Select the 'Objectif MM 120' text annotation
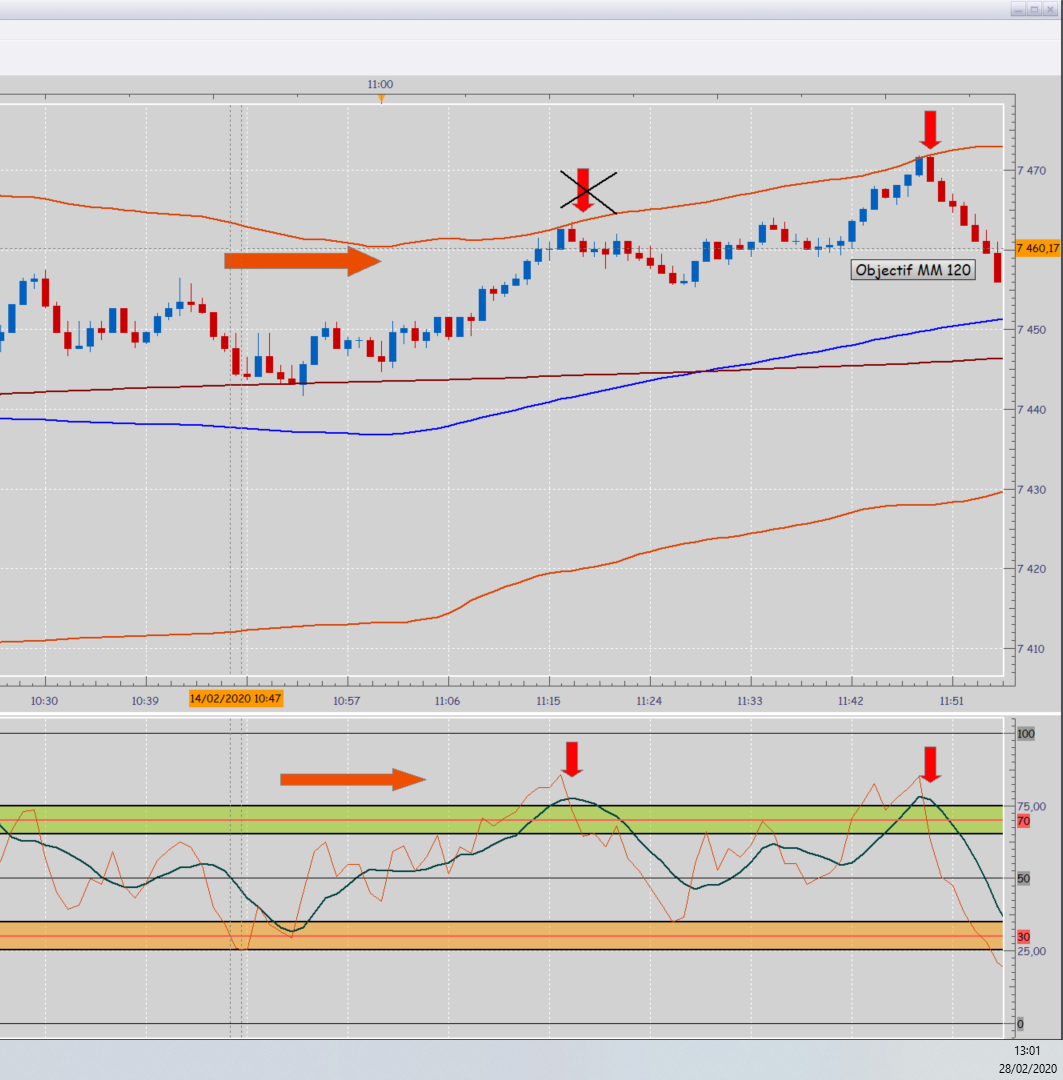 913,270
